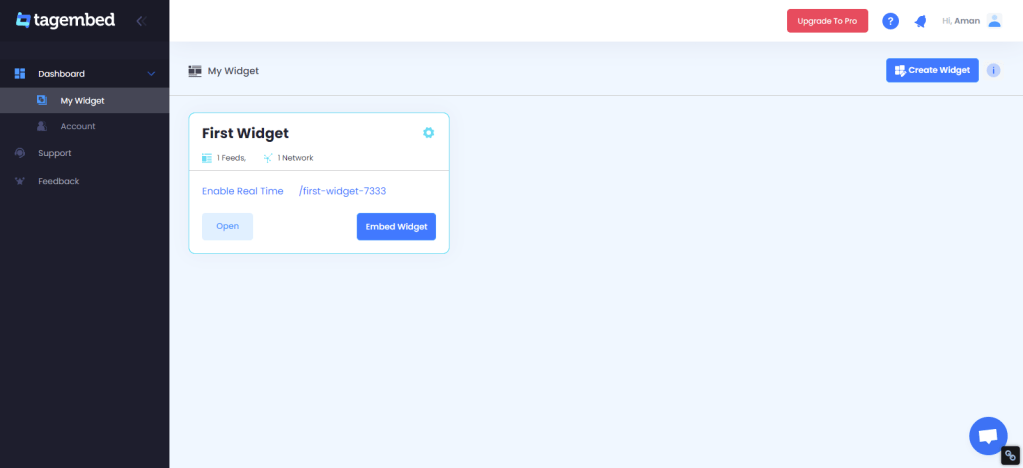Click the link icon in bottom corner
1023x468 pixels.
[1010, 456]
